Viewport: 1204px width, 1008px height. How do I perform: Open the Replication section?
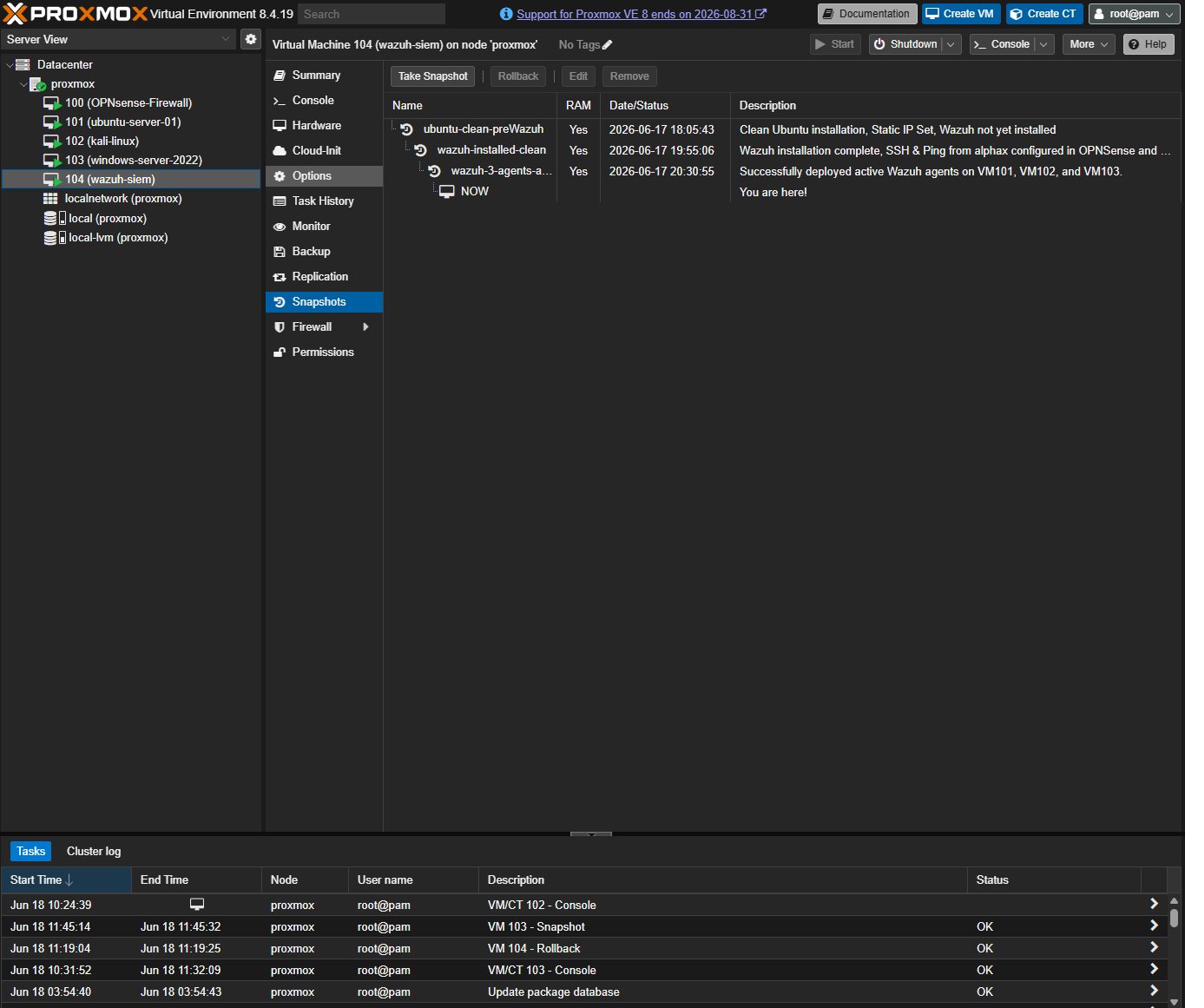click(324, 276)
